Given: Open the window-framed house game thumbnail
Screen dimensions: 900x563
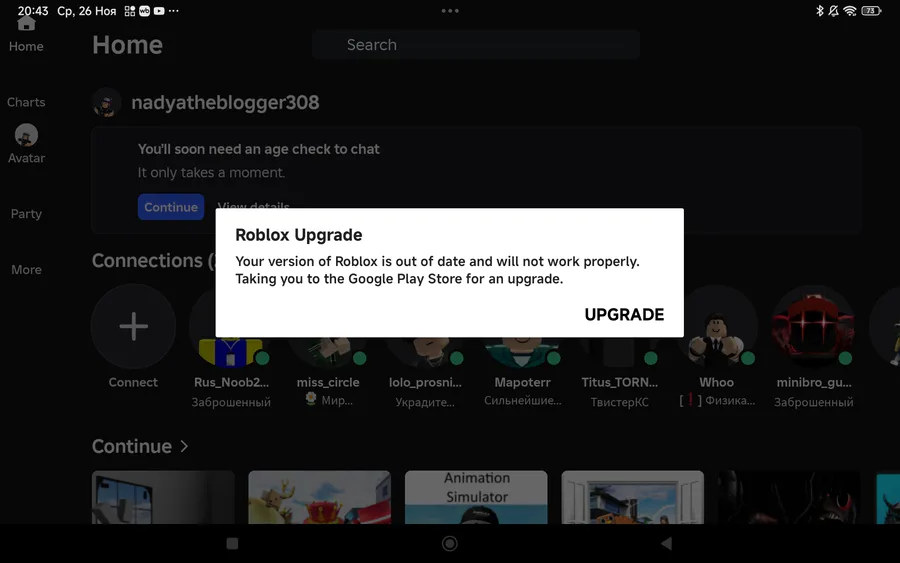Looking at the screenshot, I should click(633, 497).
